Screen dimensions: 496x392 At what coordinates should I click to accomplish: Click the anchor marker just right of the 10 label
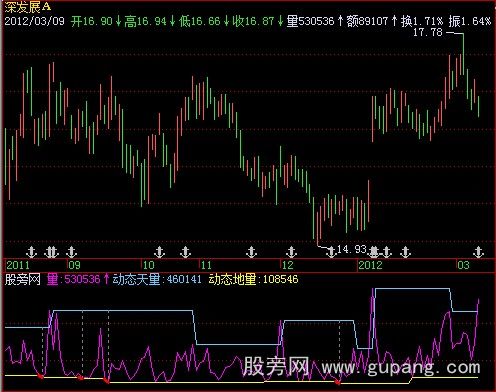160,252
